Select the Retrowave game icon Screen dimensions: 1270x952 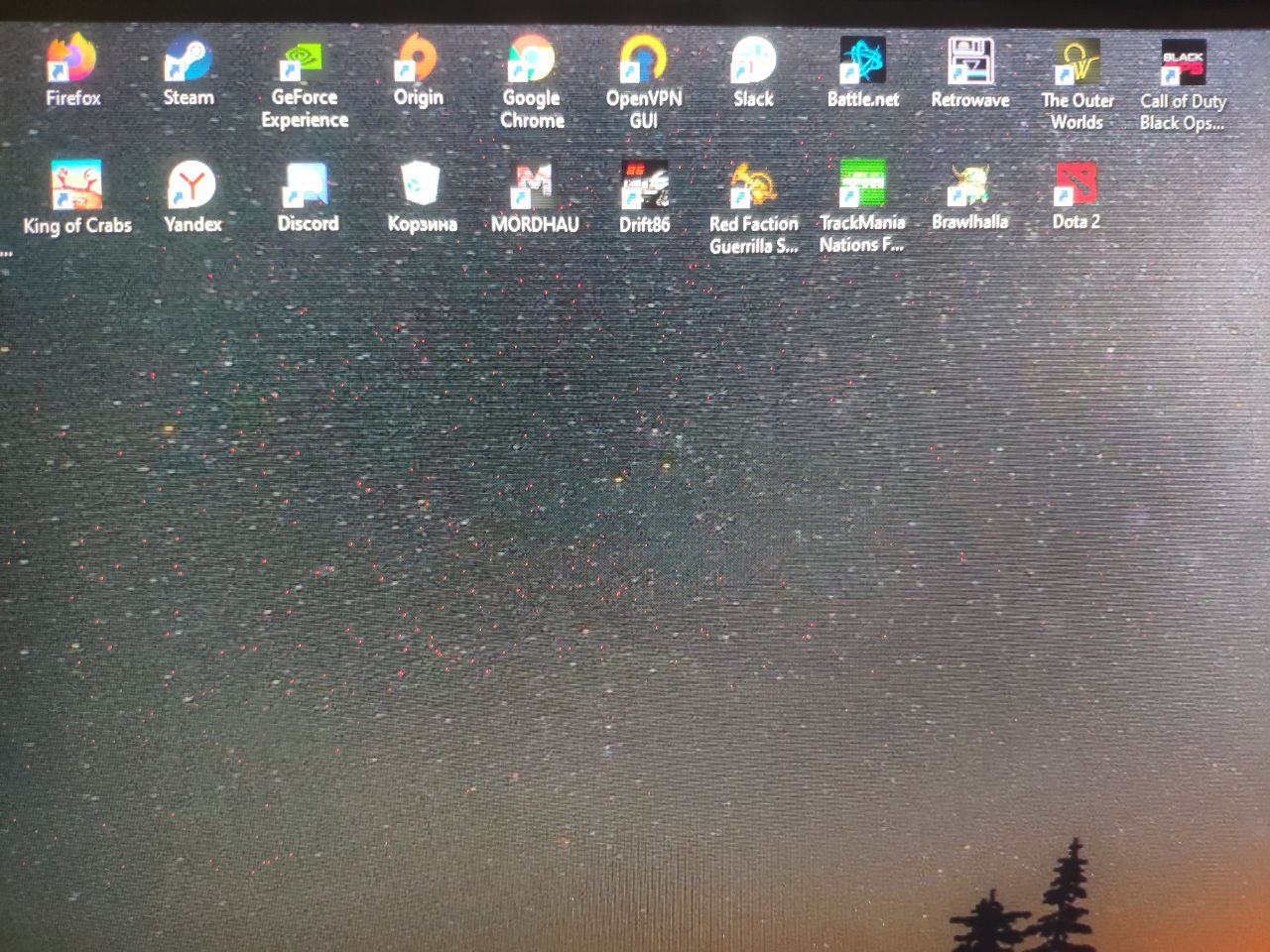[970, 61]
